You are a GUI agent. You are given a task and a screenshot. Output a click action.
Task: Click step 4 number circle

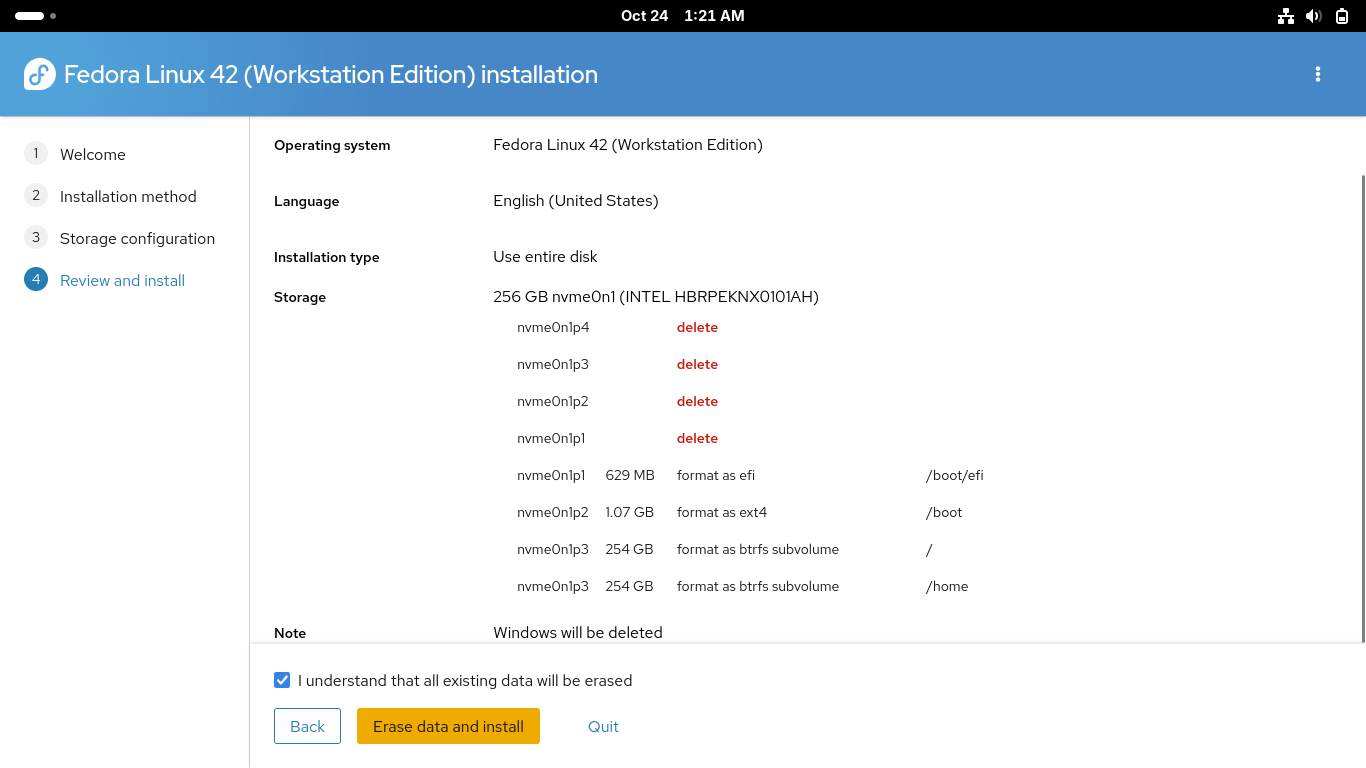pos(36,279)
